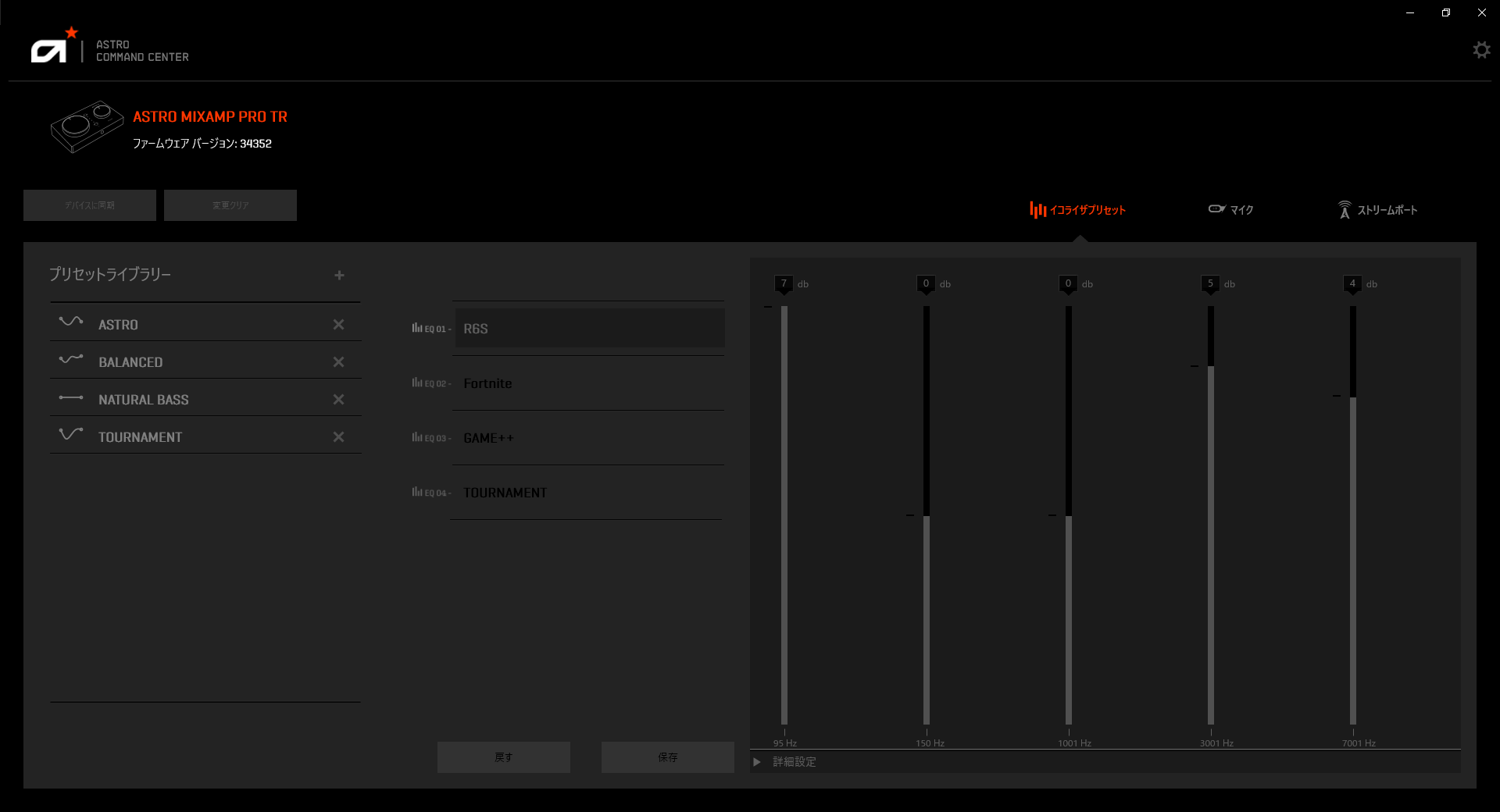Open the イコライザプリセット tab
This screenshot has height=812, width=1500.
coord(1078,209)
